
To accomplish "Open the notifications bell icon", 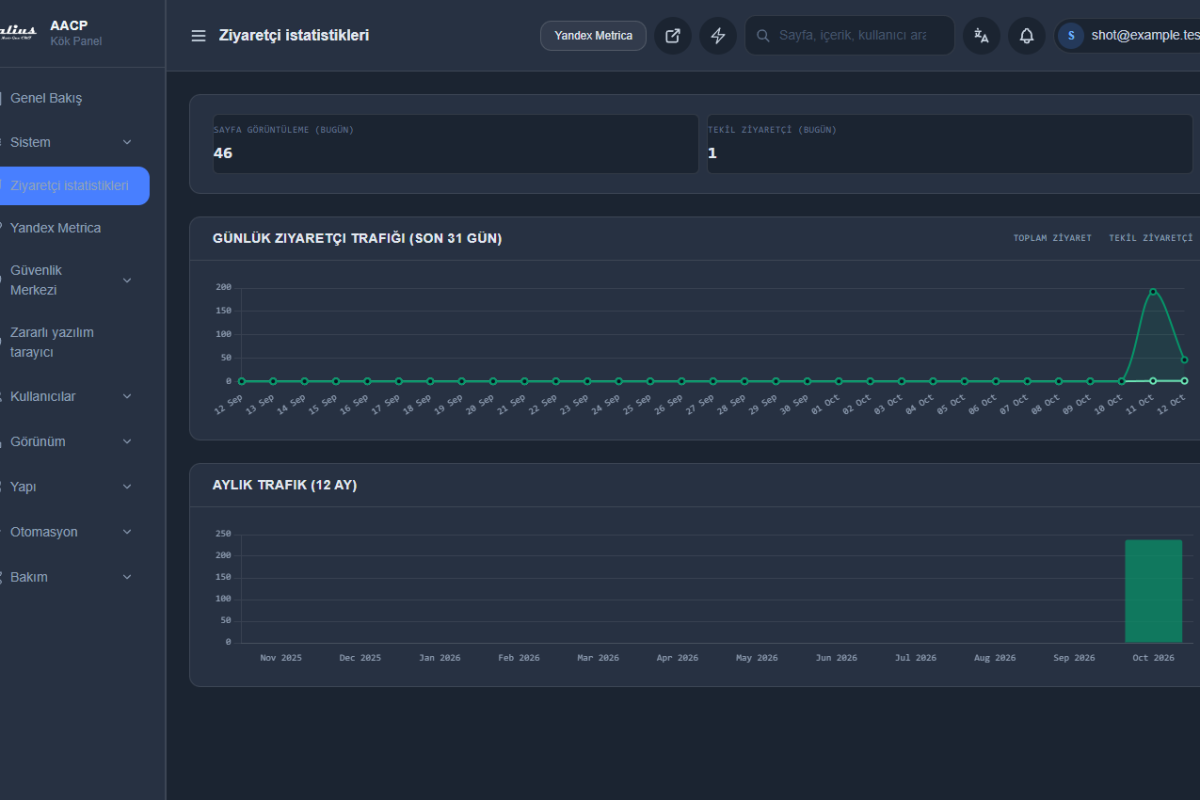I will tap(1027, 36).
